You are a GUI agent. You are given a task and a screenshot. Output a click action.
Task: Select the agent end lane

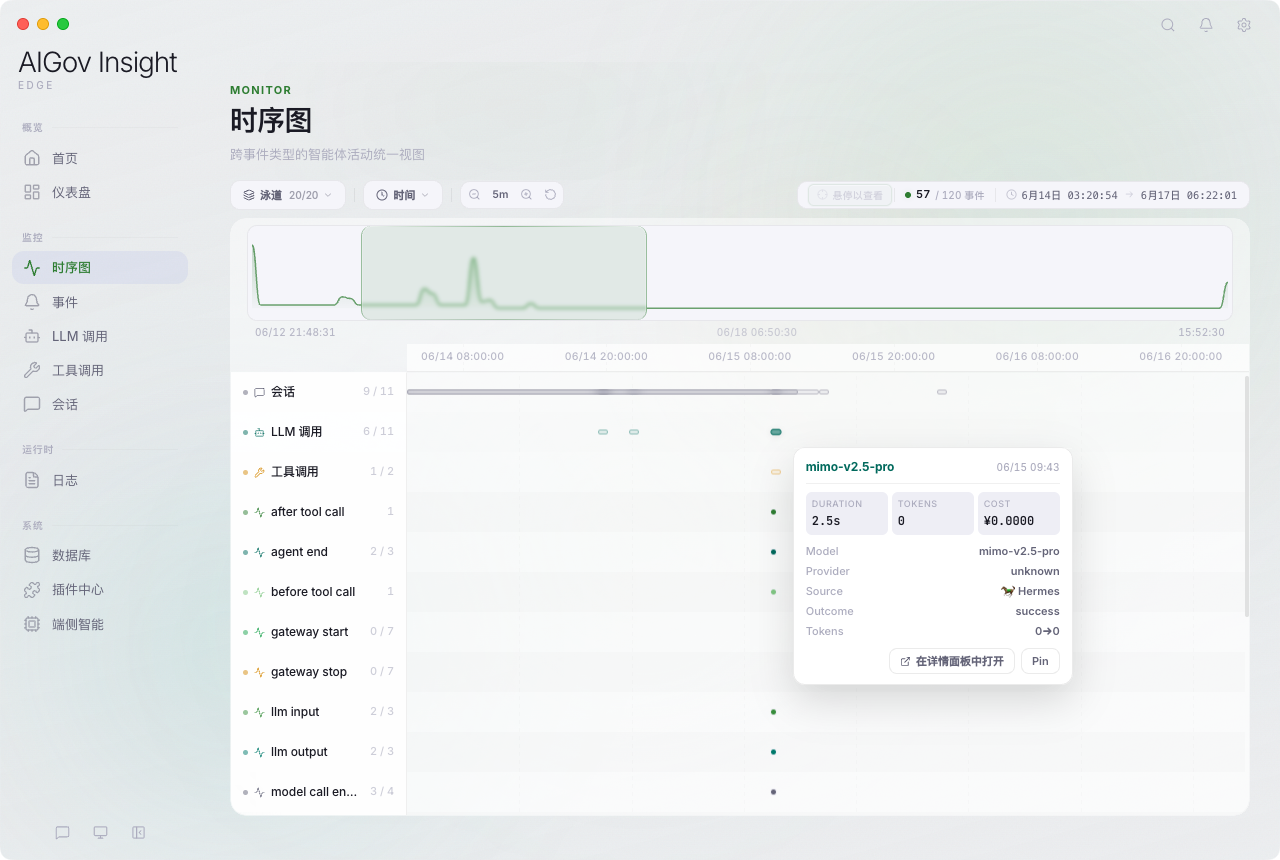point(318,552)
